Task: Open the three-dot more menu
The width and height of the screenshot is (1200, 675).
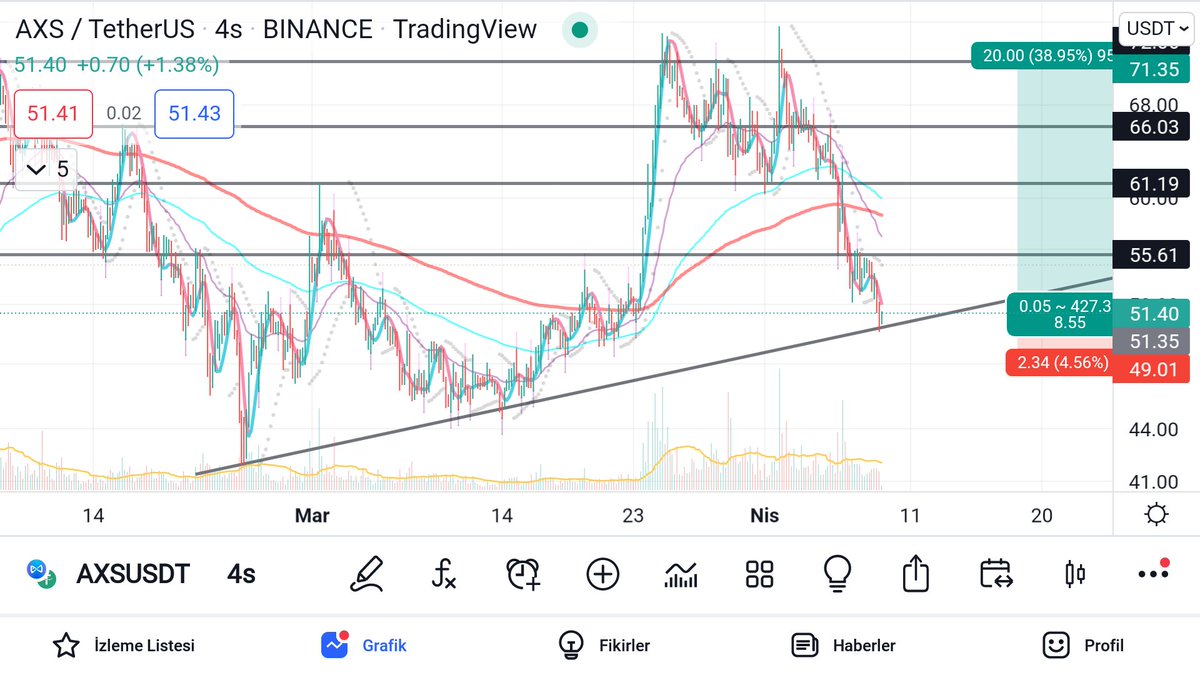Action: [x=1153, y=572]
